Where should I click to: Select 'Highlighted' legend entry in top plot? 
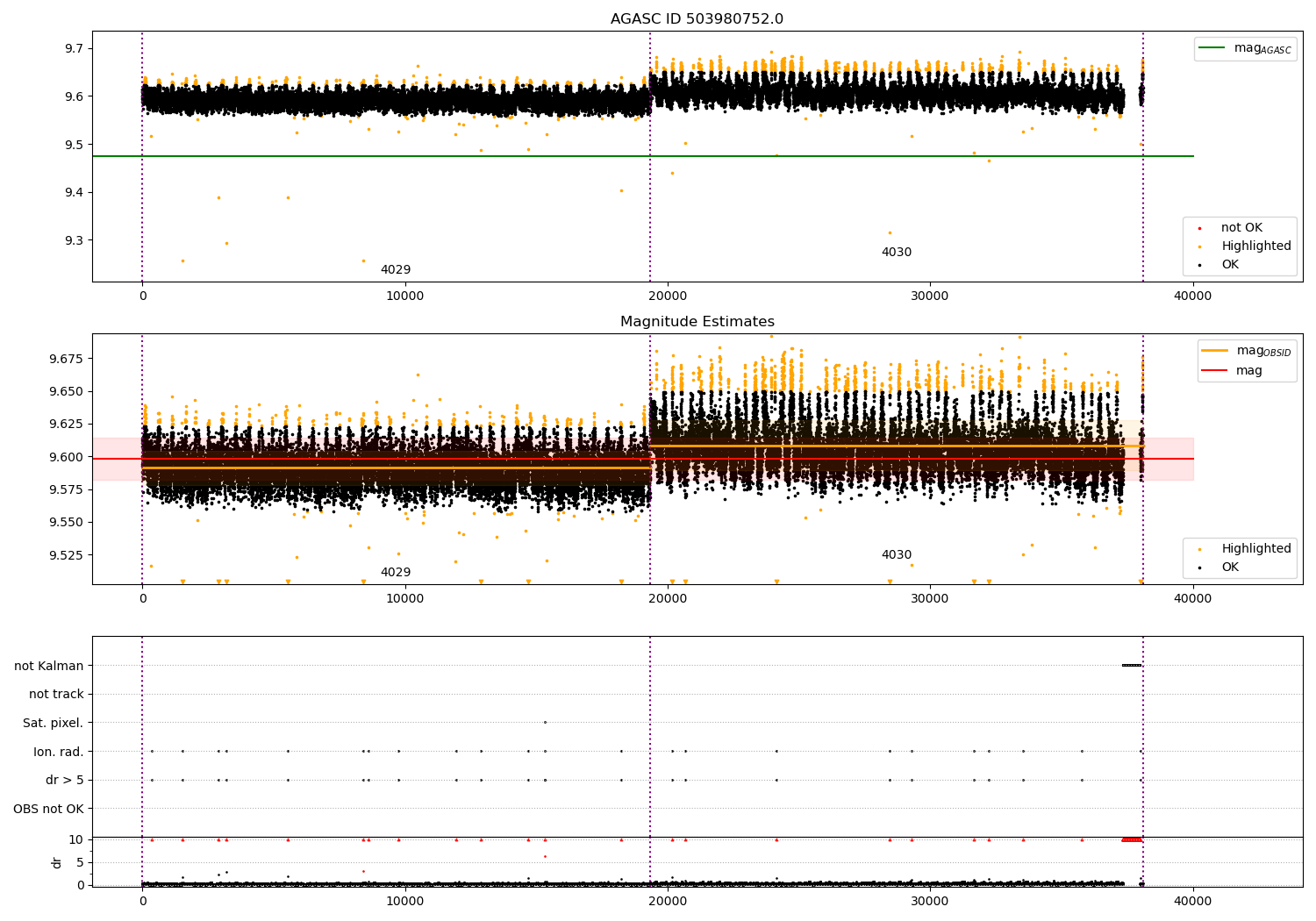(x=1255, y=246)
